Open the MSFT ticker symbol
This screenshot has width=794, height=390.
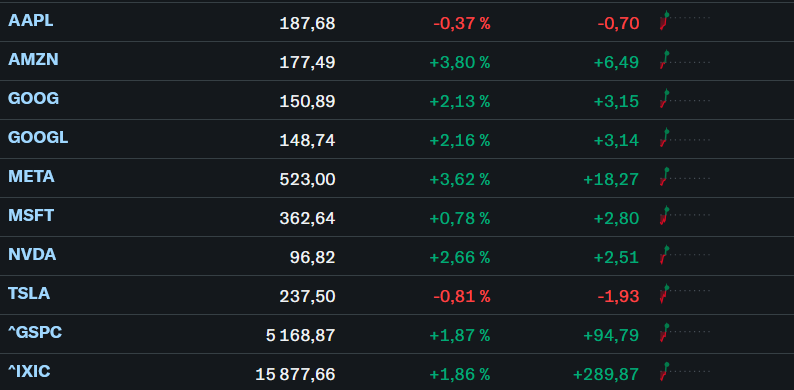pos(31,216)
